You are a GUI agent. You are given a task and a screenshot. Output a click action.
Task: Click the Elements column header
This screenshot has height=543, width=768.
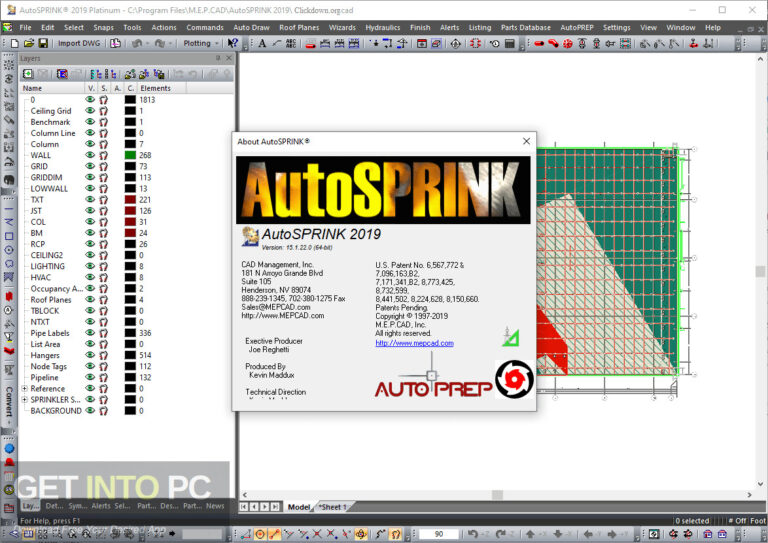[161, 88]
